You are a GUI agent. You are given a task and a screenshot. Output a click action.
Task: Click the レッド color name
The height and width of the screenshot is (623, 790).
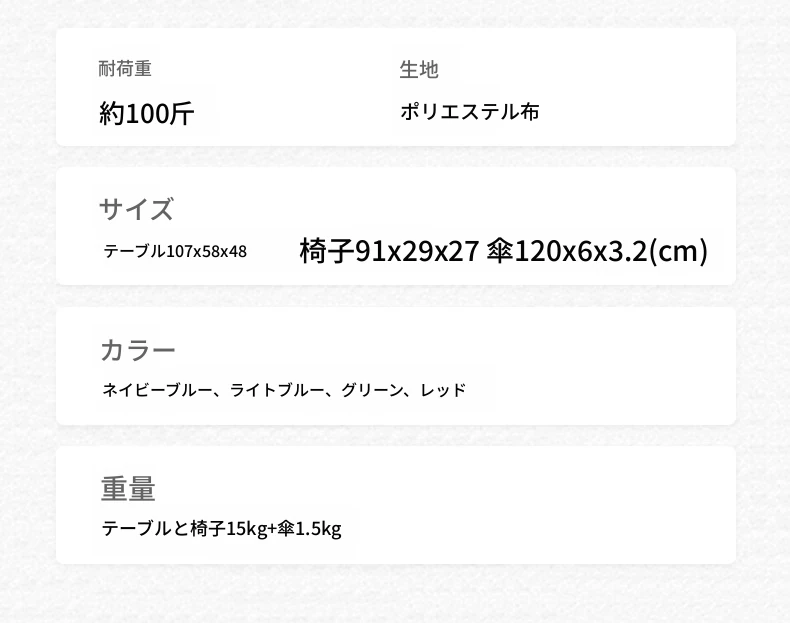(443, 390)
